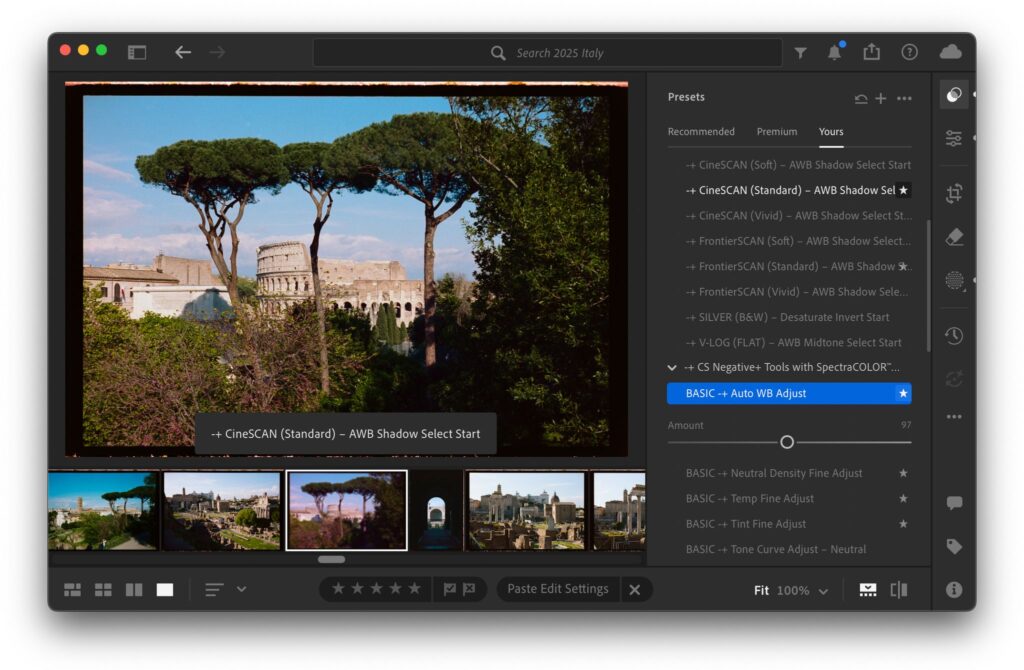Select the Healing eraser tool
This screenshot has height=670, width=1024.
[954, 236]
